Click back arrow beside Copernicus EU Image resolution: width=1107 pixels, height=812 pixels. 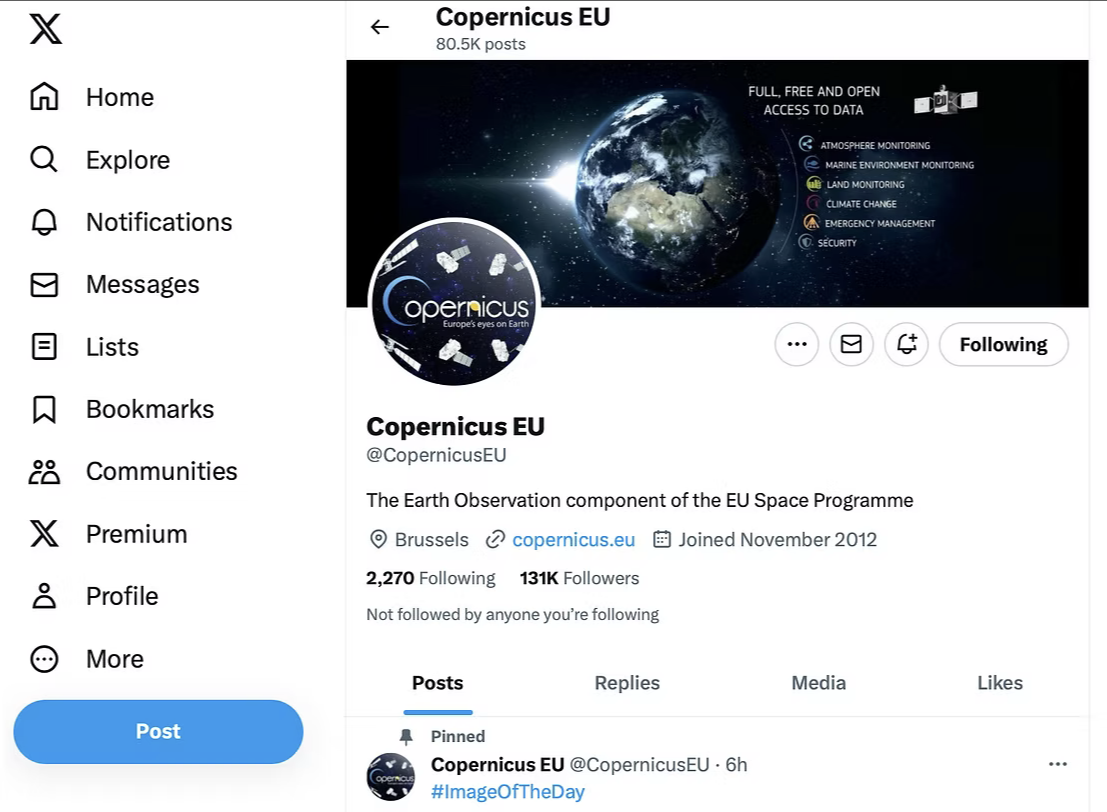[380, 27]
